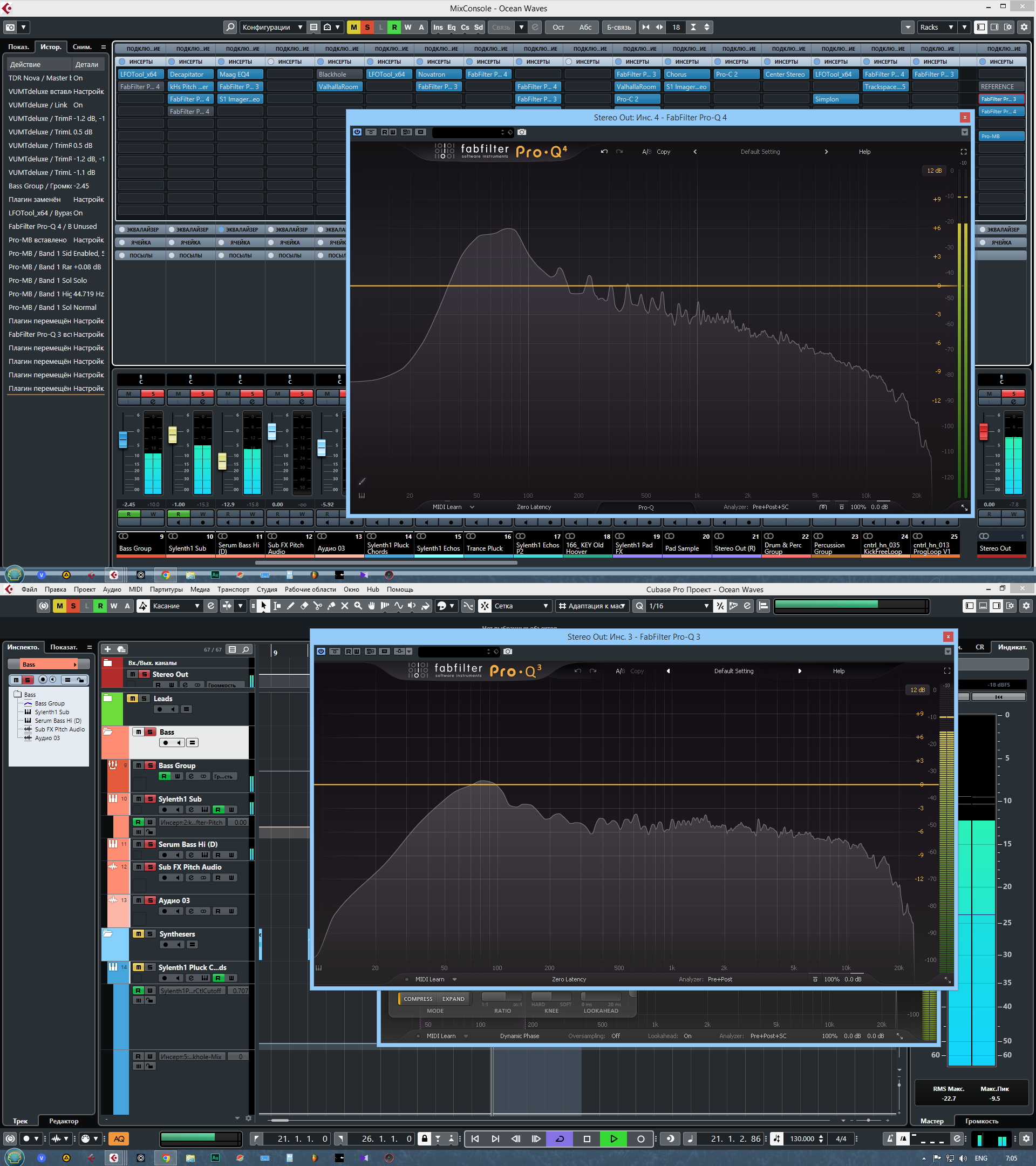This screenshot has width=1036, height=1166.
Task: Select the Eraser tool in the project toolbar
Action: tap(304, 606)
